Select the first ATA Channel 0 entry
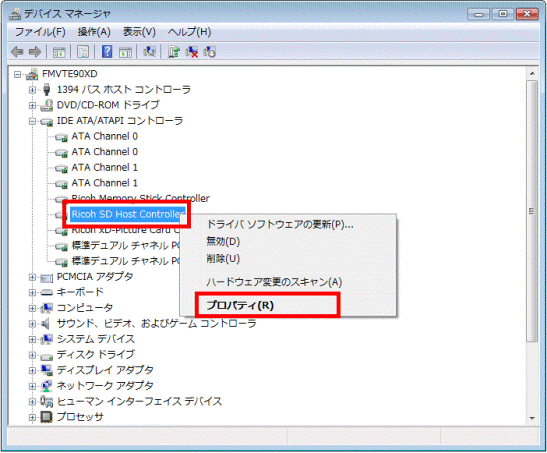This screenshot has width=547, height=453. point(105,136)
